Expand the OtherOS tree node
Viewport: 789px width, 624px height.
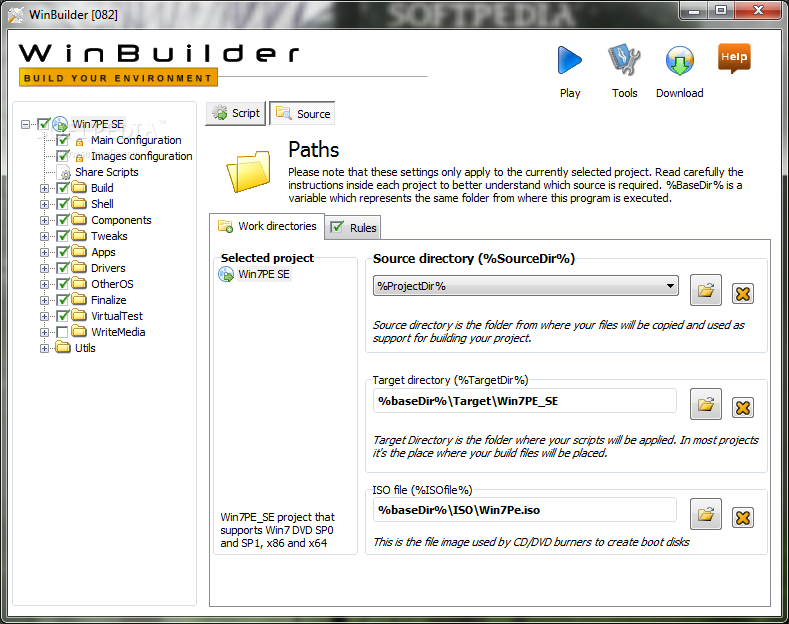[44, 284]
